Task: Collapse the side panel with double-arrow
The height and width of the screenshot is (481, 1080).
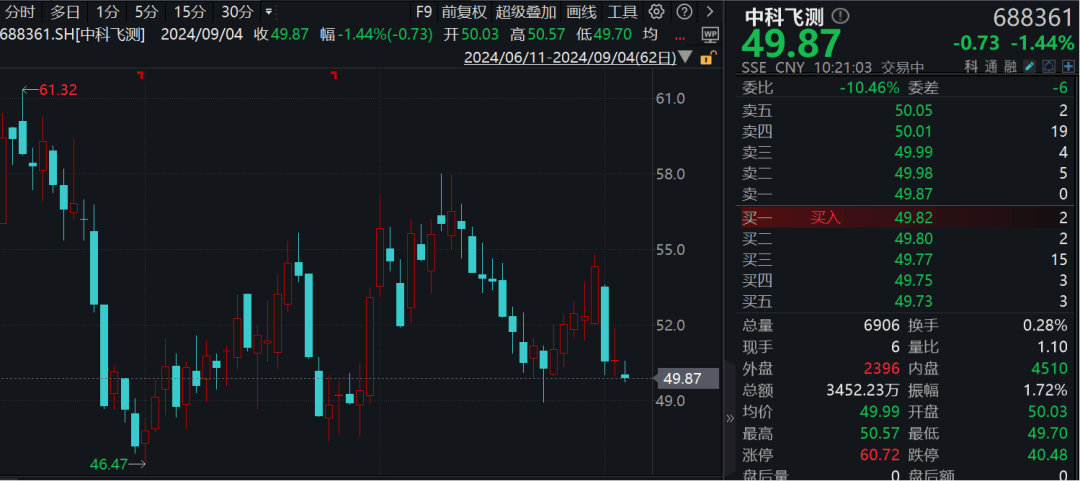Action: (730, 418)
